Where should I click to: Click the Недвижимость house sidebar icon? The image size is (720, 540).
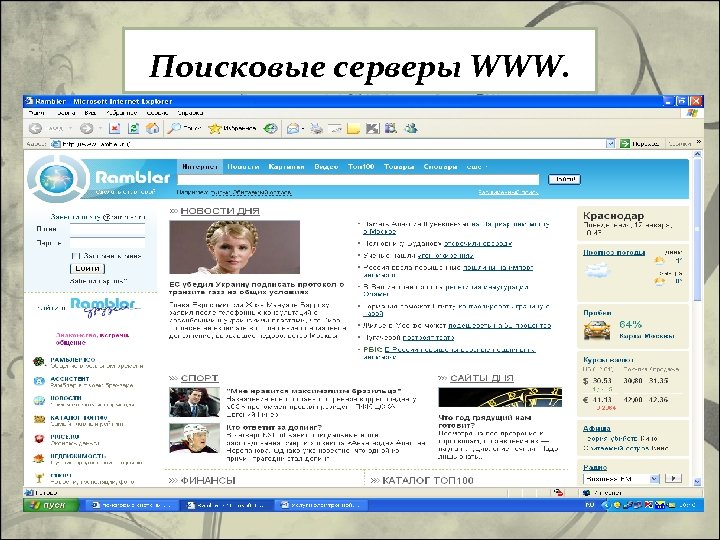(x=39, y=458)
